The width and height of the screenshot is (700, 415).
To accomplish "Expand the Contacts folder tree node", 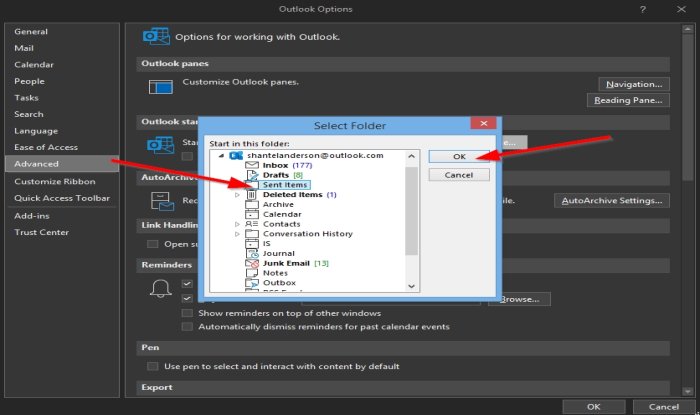I will pos(237,224).
